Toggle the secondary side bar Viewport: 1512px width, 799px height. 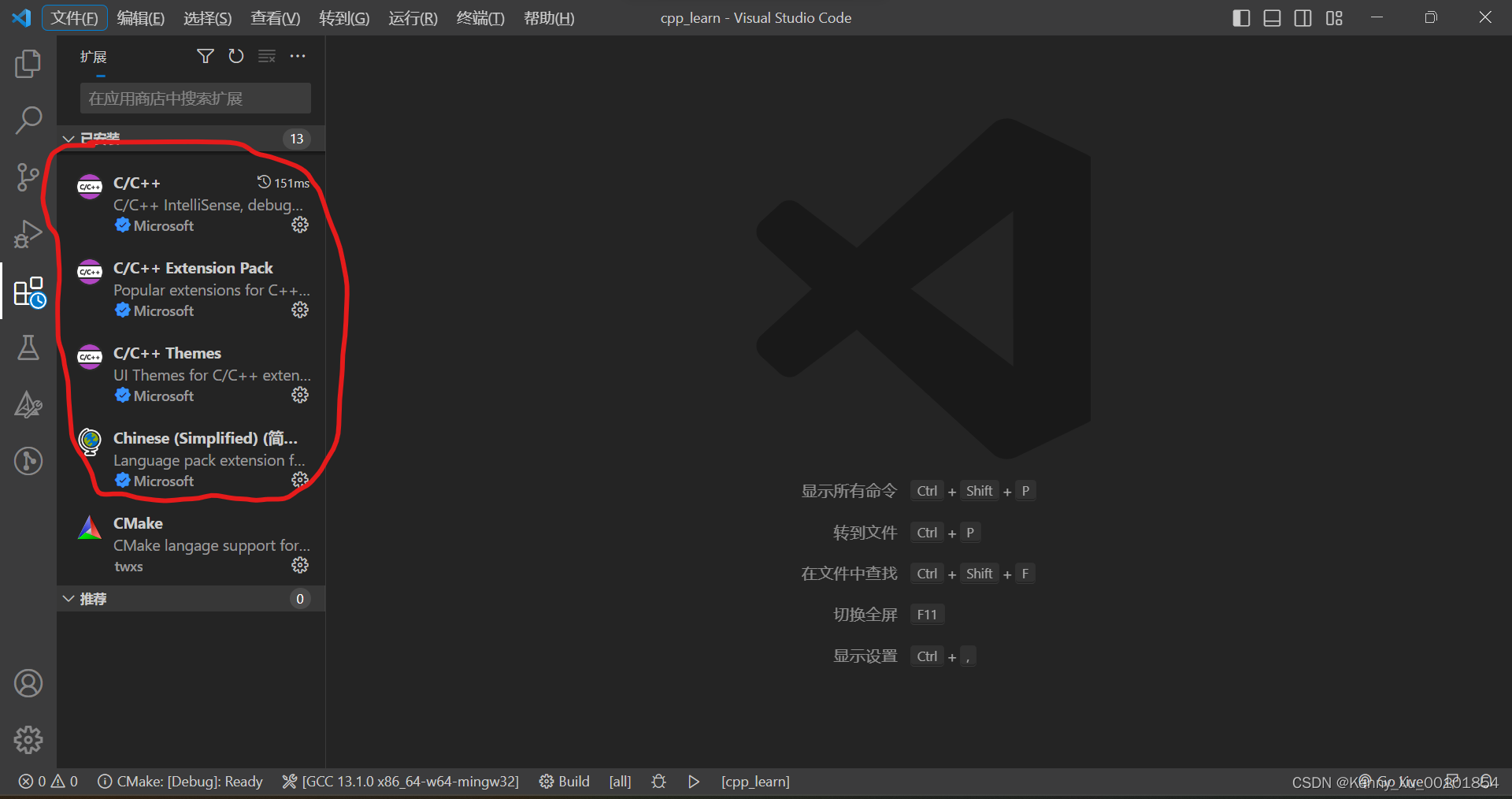[x=1303, y=17]
